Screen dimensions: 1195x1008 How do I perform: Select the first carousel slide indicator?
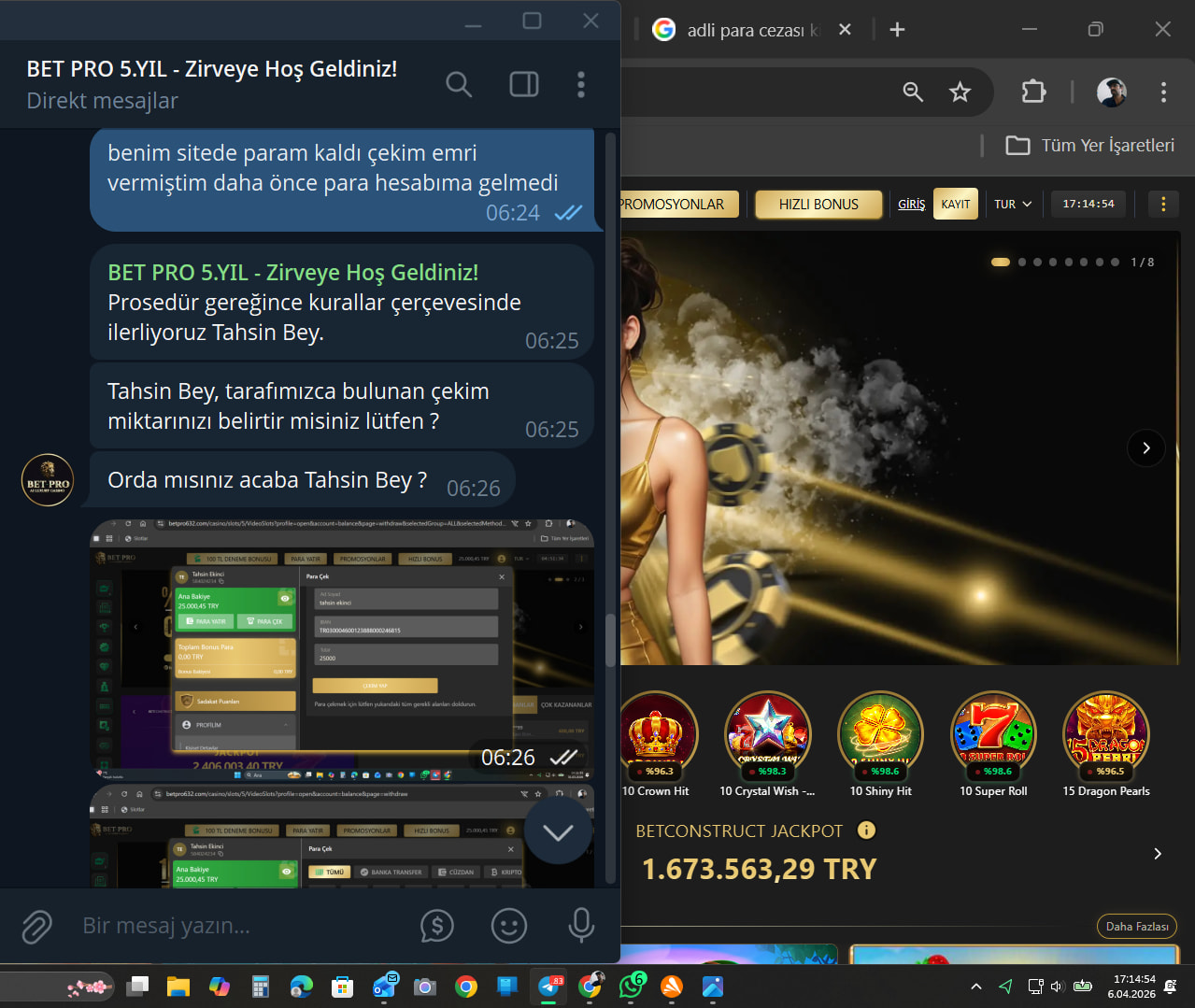[1001, 263]
